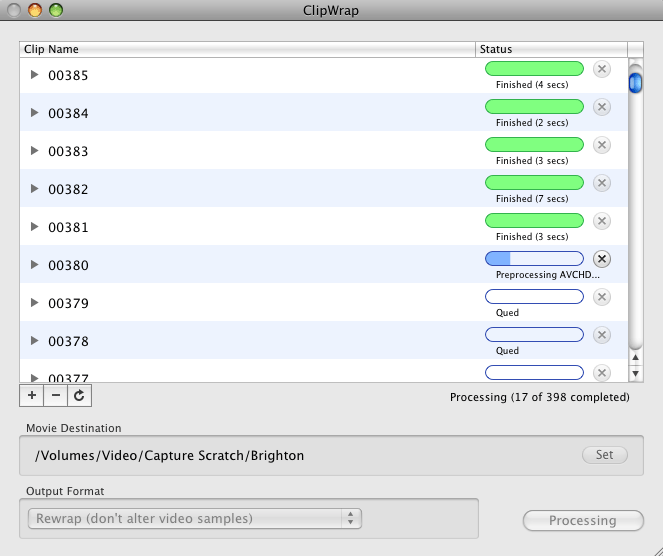Remove selected clip with the minus button
Image resolution: width=663 pixels, height=556 pixels.
tap(56, 396)
